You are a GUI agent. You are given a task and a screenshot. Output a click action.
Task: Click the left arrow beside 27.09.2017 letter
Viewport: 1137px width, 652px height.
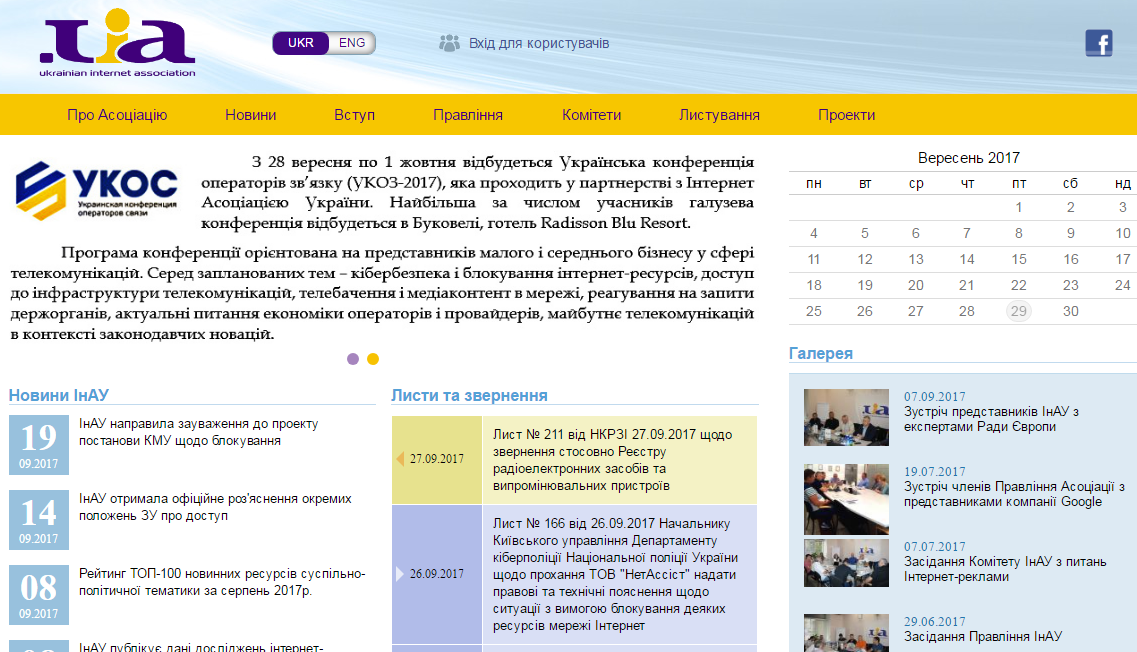[400, 459]
